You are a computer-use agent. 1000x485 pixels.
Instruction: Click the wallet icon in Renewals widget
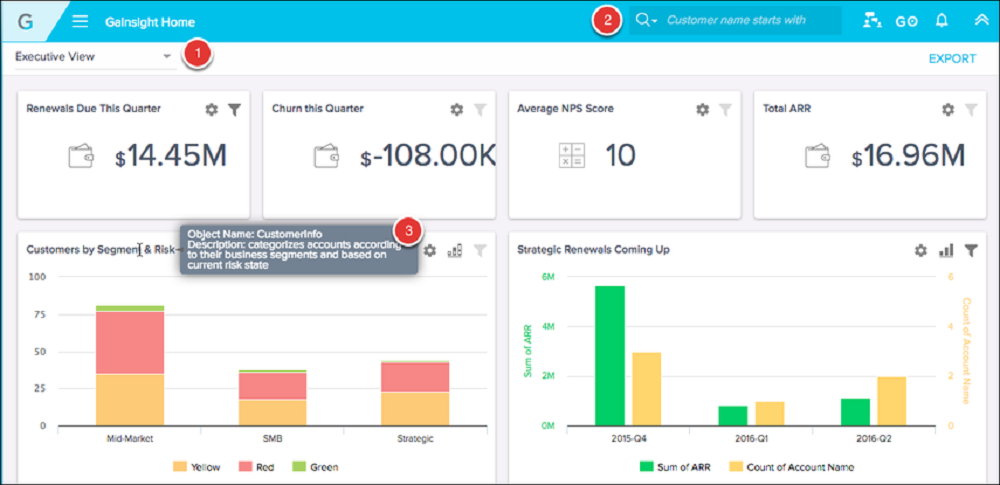(82, 157)
